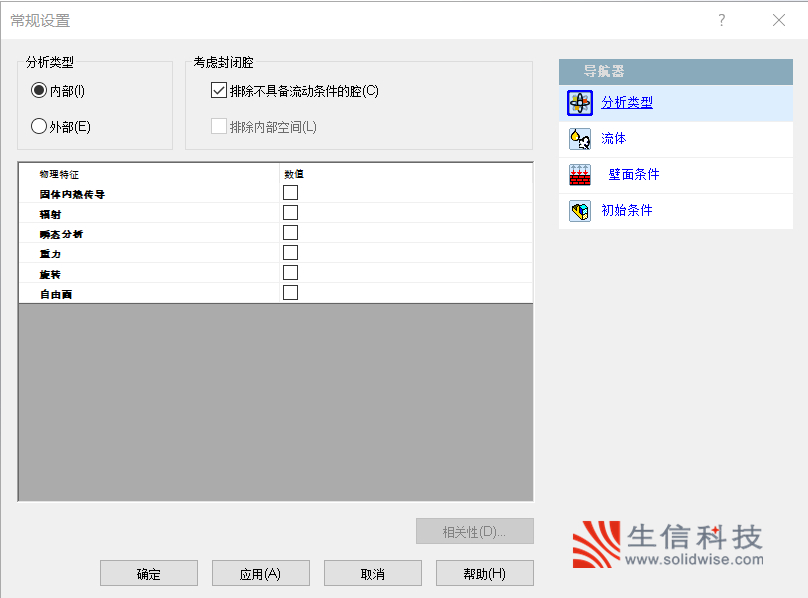Click the 初始条件 cube icon
Screen dimensions: 808x598
pos(579,211)
